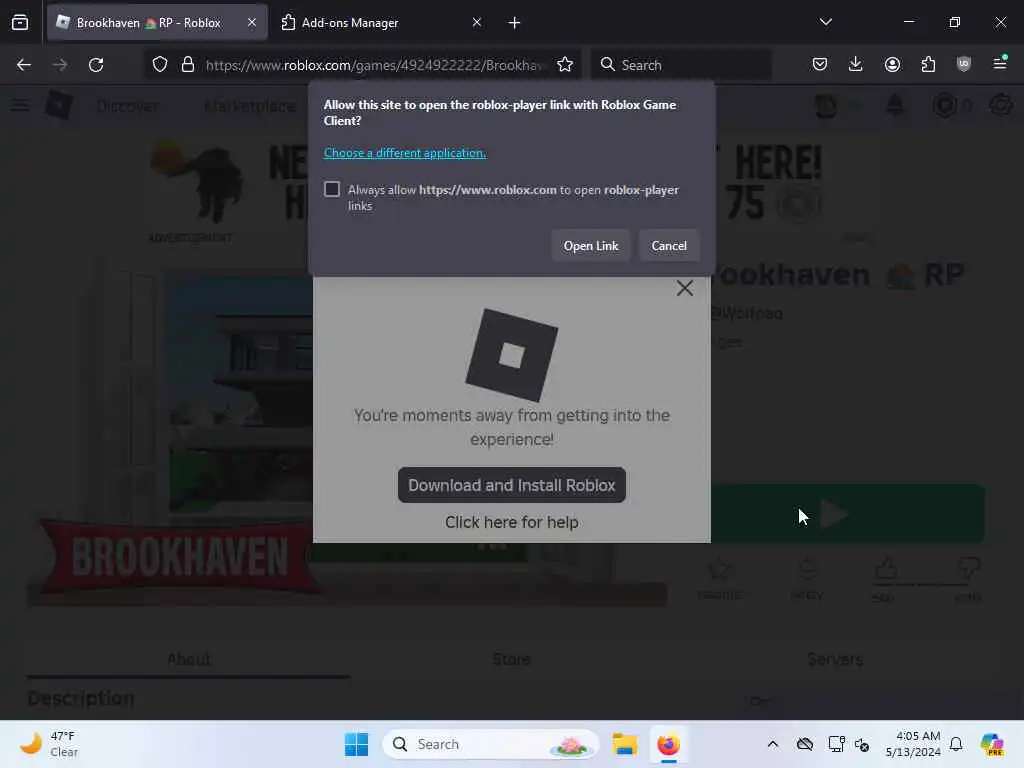This screenshot has height=768, width=1024.
Task: Click here for help link
Action: [511, 522]
